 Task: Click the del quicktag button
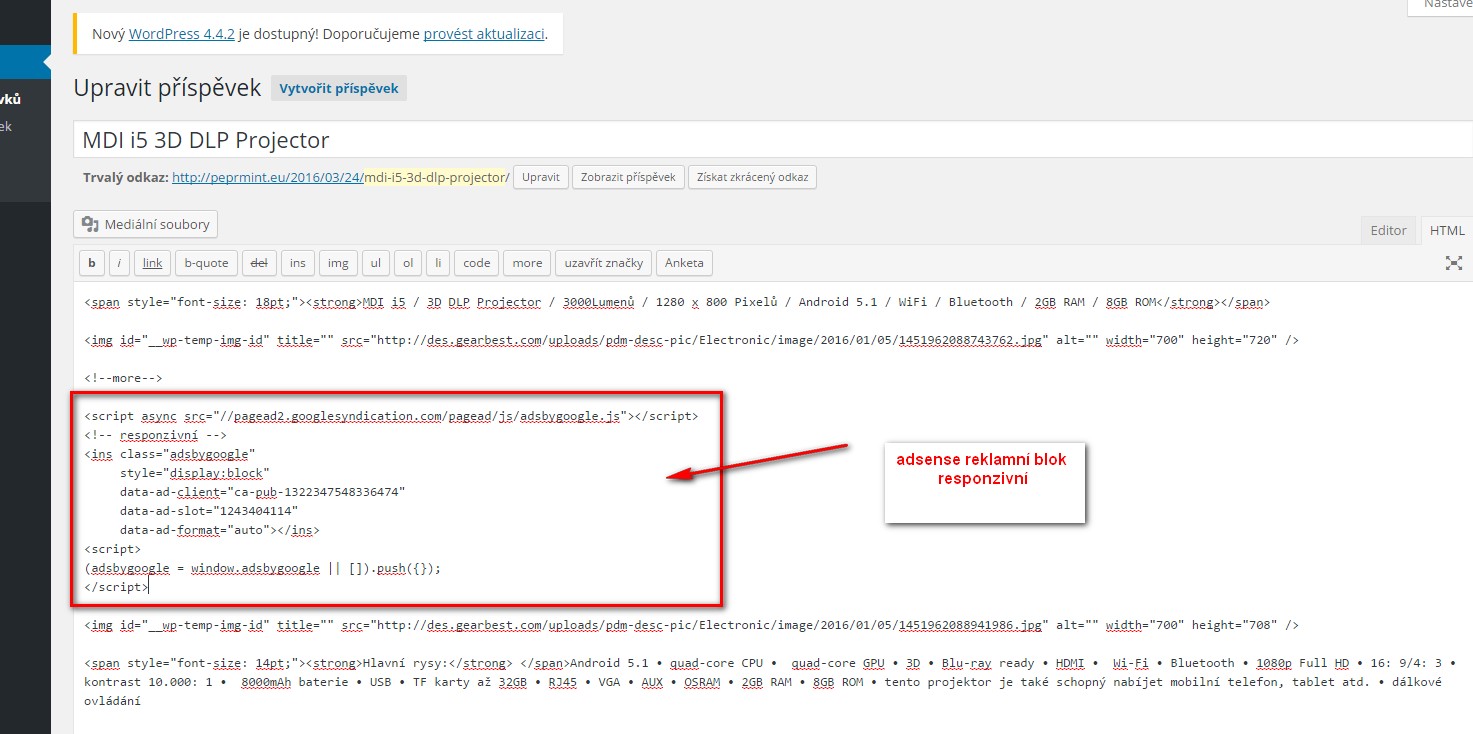click(259, 263)
